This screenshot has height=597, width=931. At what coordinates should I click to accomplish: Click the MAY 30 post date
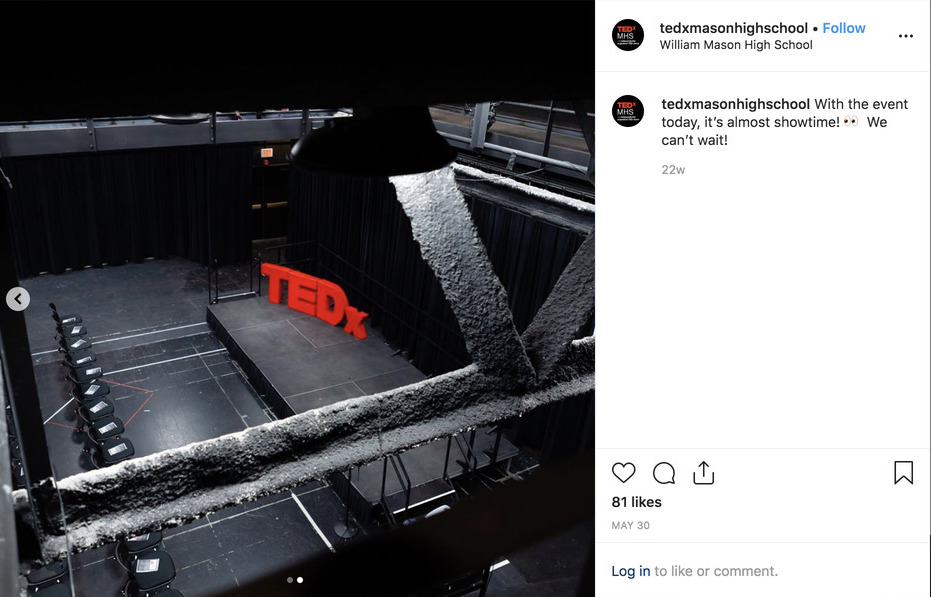point(631,526)
